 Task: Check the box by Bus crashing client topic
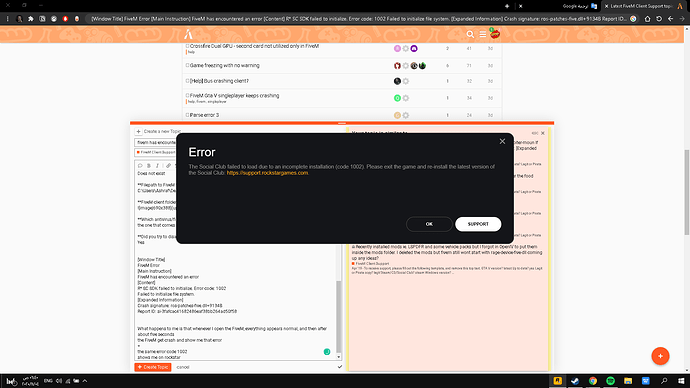(x=187, y=81)
